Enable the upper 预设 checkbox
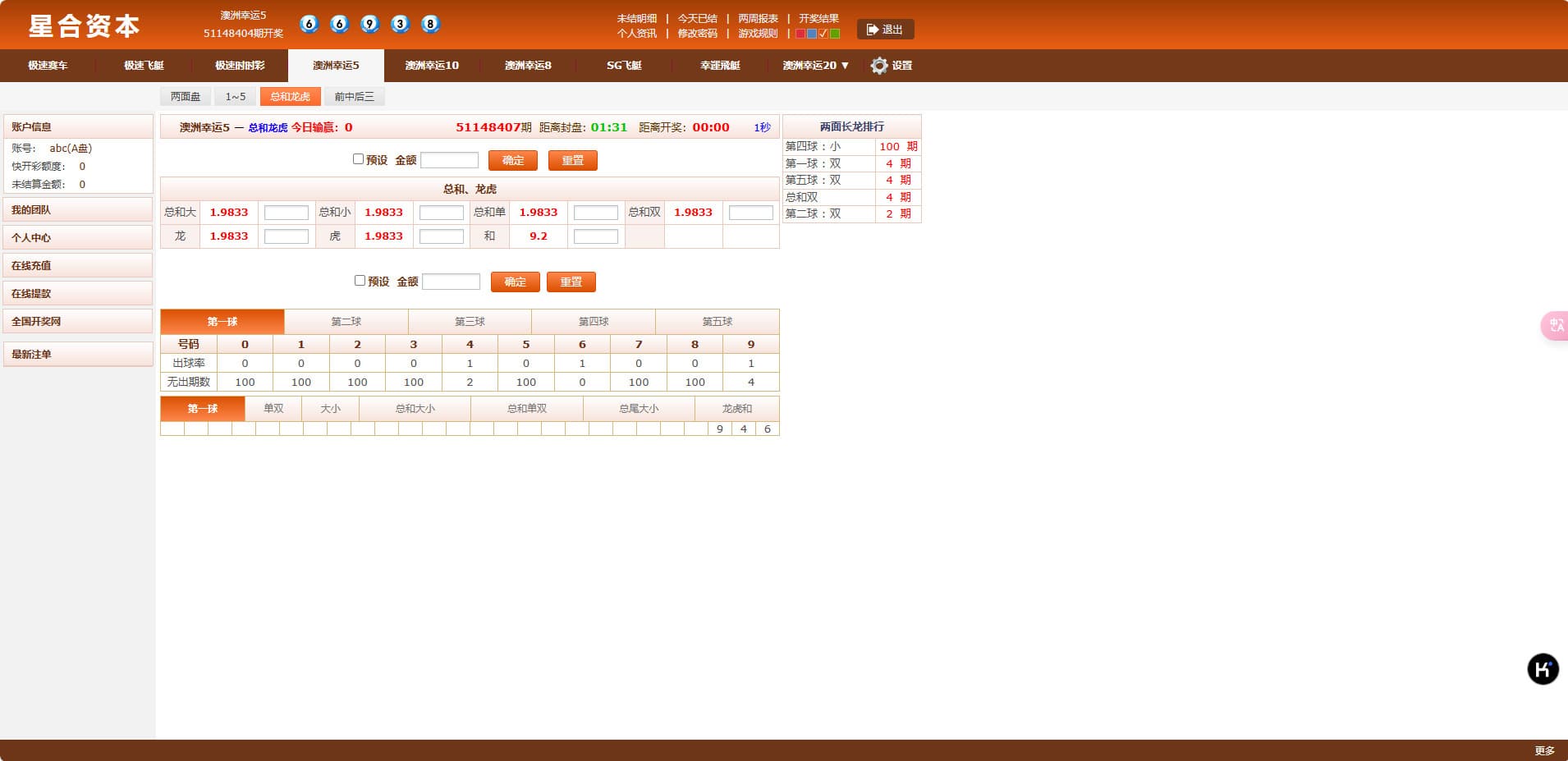This screenshot has height=761, width=1568. pos(358,159)
